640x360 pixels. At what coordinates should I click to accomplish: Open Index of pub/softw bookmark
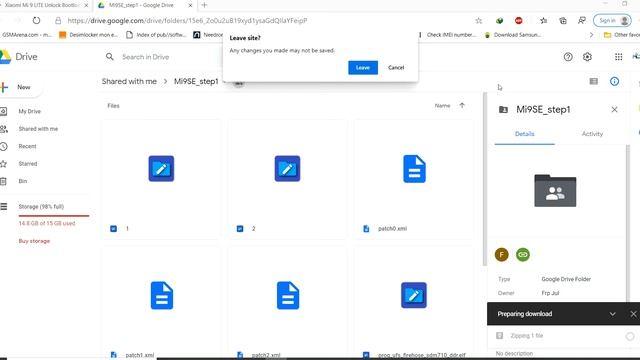click(156, 35)
